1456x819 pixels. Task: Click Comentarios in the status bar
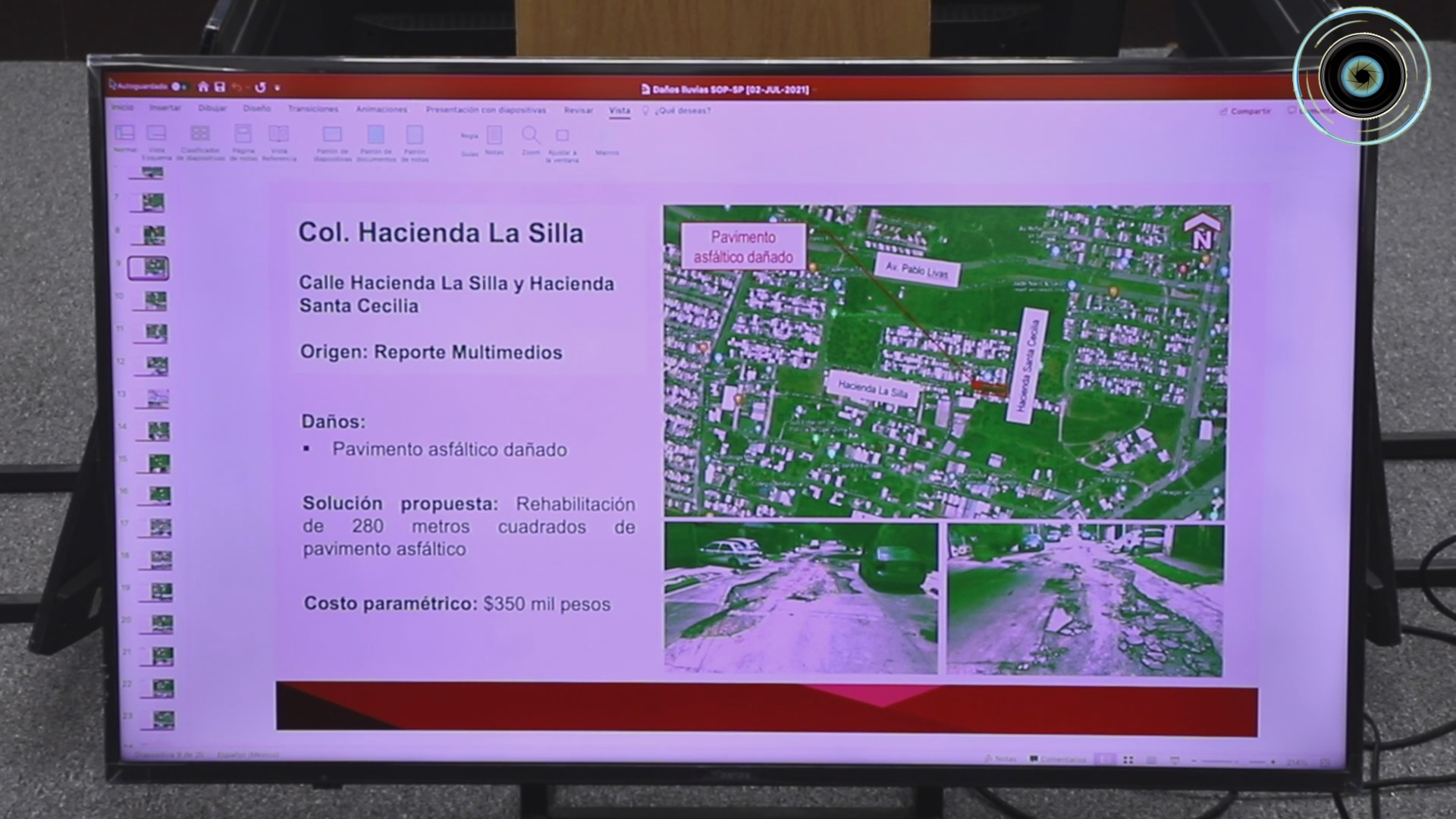(x=1059, y=759)
